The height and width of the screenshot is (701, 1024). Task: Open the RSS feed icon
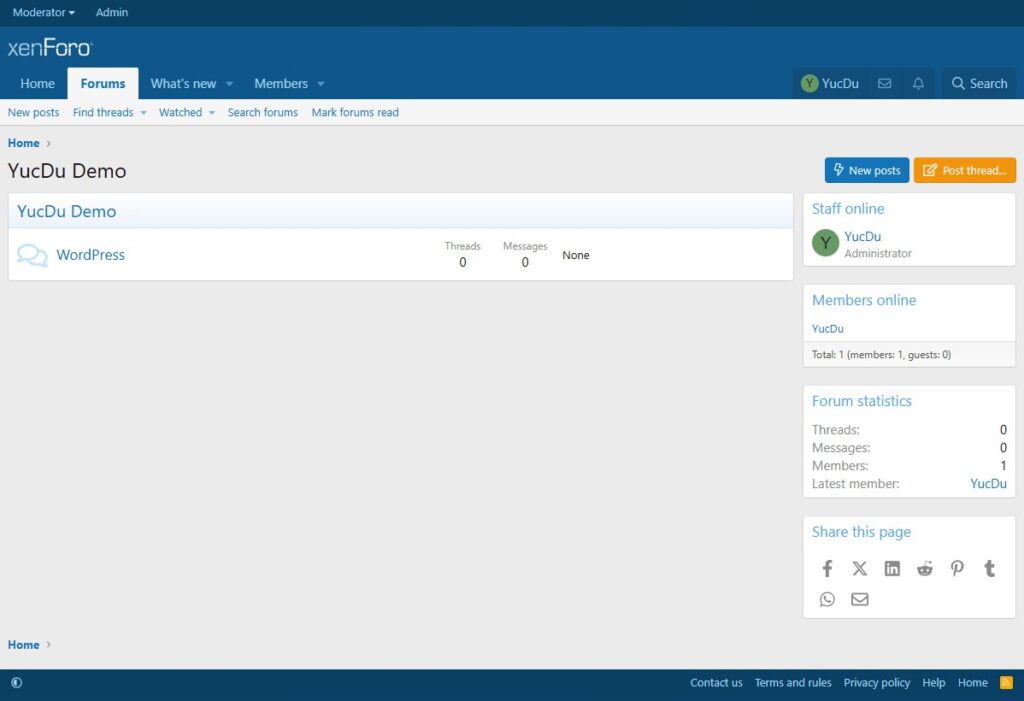click(1006, 683)
